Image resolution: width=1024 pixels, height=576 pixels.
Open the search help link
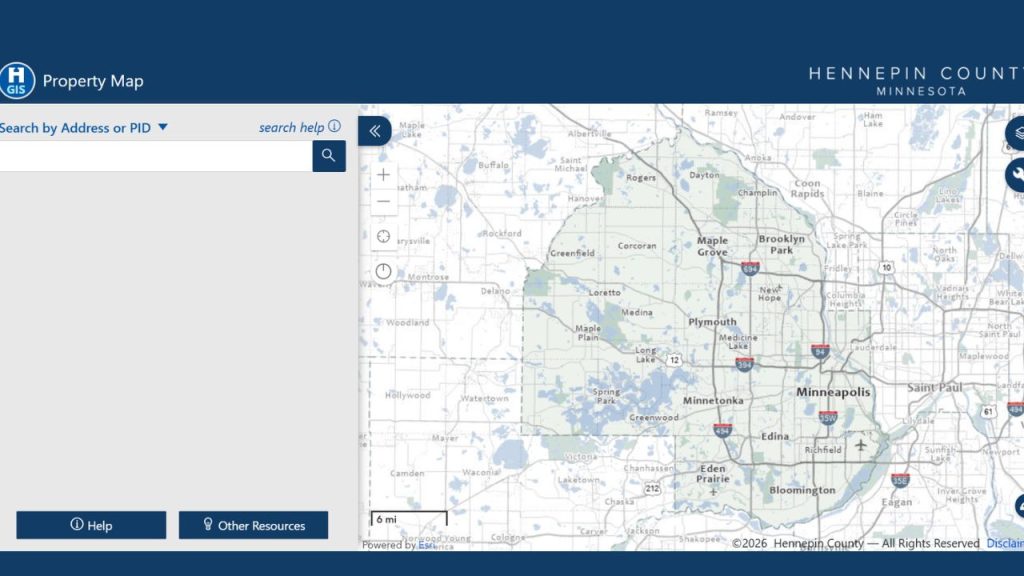click(293, 127)
